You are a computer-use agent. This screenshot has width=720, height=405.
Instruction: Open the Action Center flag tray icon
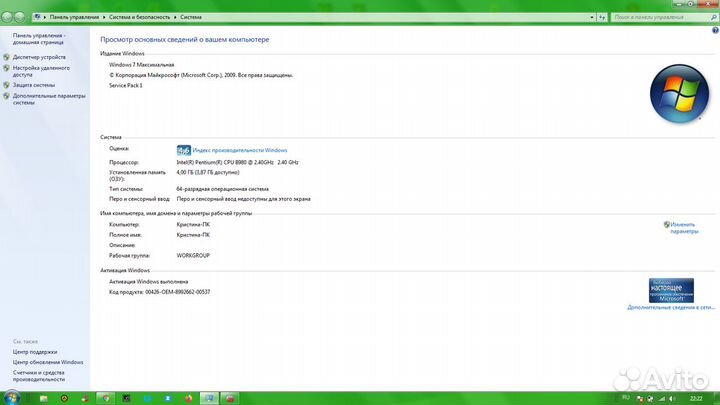coord(641,399)
